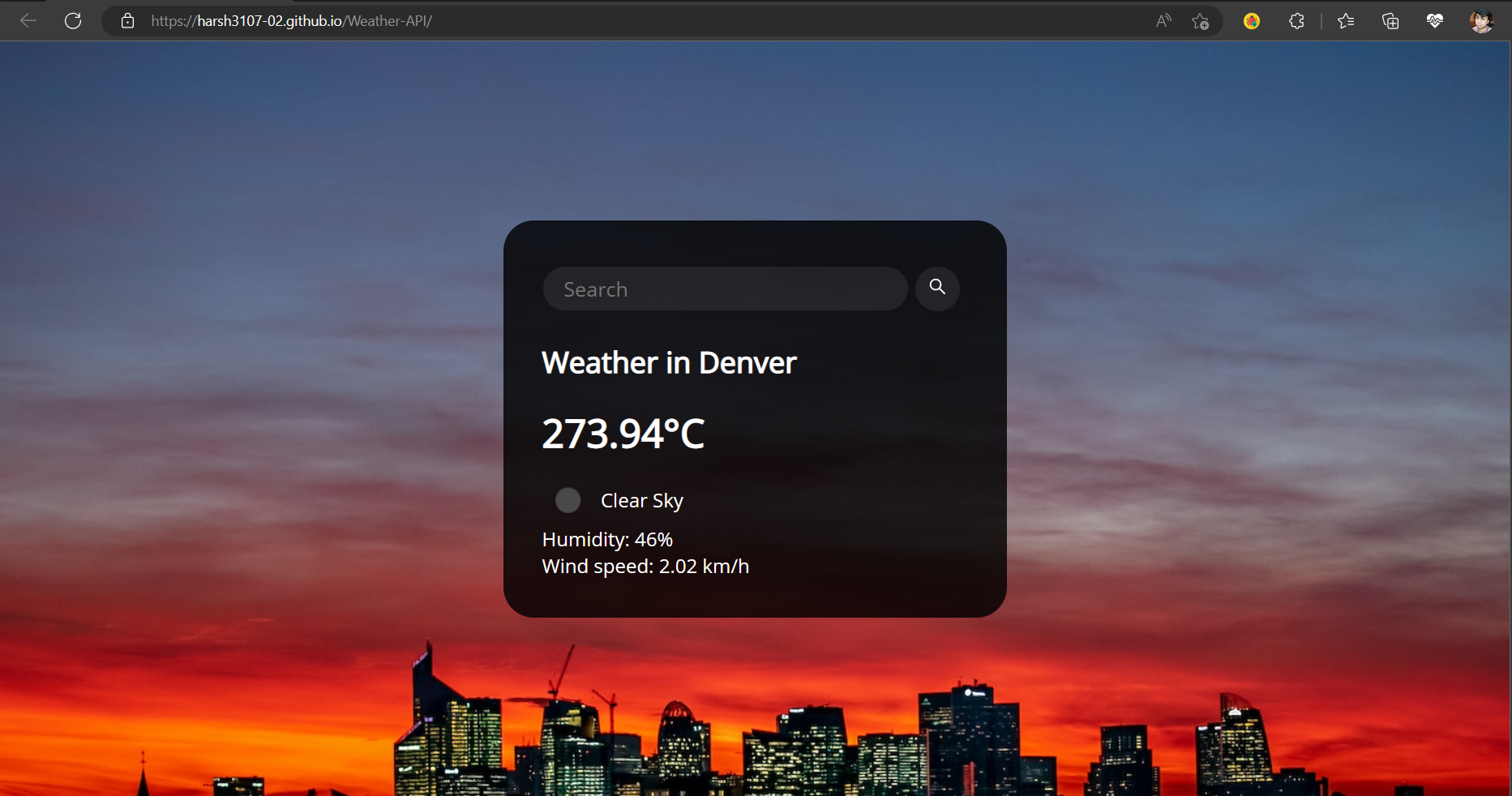This screenshot has height=796, width=1512.
Task: Click the Wind speed 2.02 km/h text
Action: pyautogui.click(x=645, y=567)
